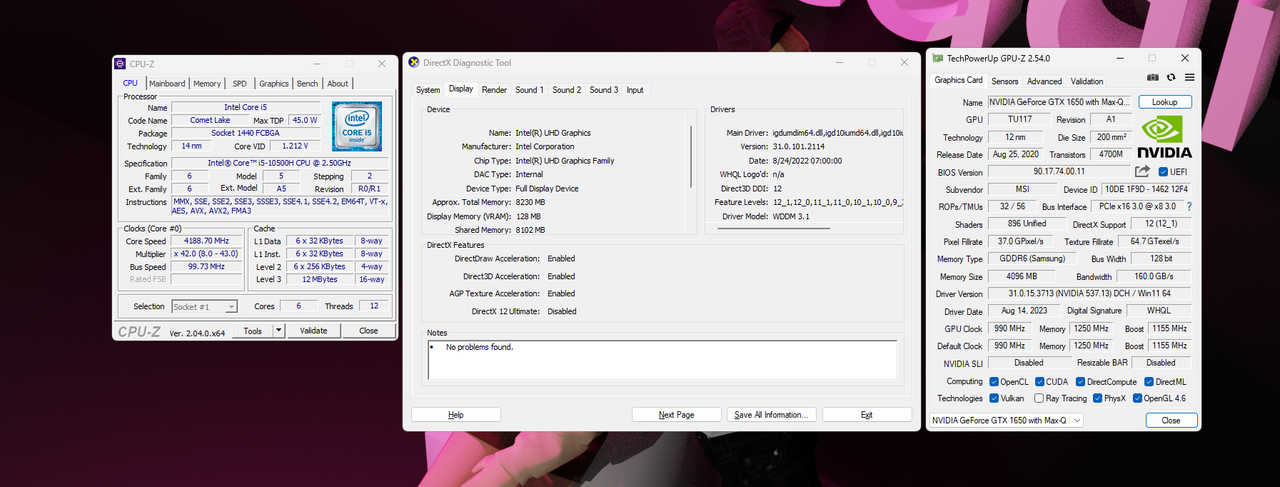This screenshot has width=1280, height=487.
Task: Take a screenshot via GPU-Z camera icon
Action: [x=1152, y=77]
